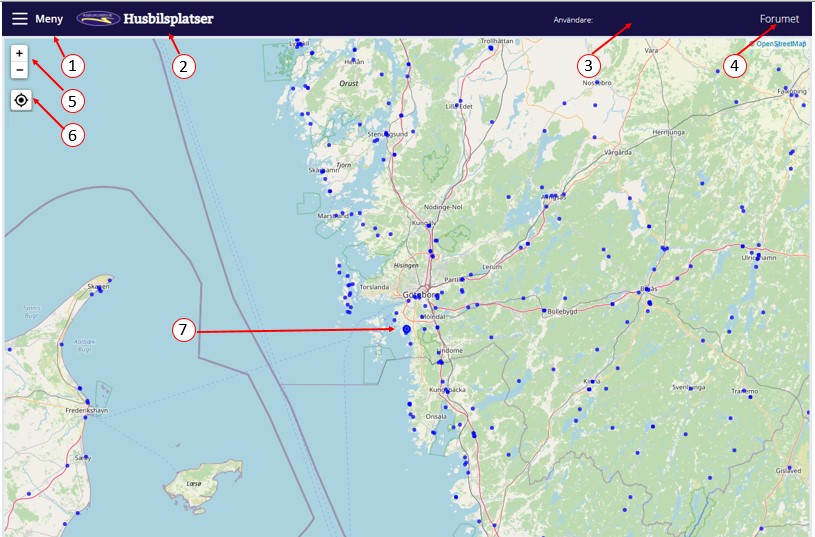Click the blue marker at Stenungsund

382,134
